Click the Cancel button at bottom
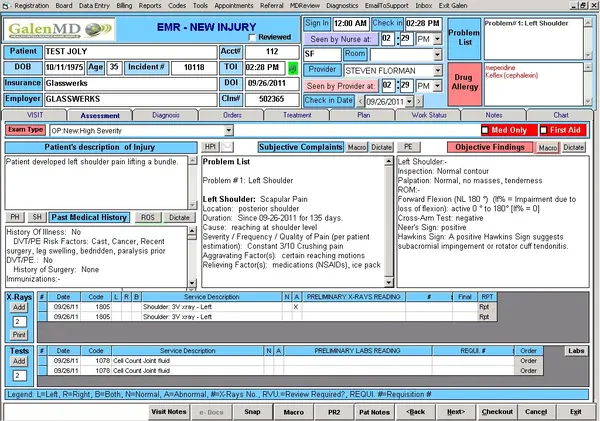Image resolution: width=600 pixels, height=421 pixels. coord(536,412)
